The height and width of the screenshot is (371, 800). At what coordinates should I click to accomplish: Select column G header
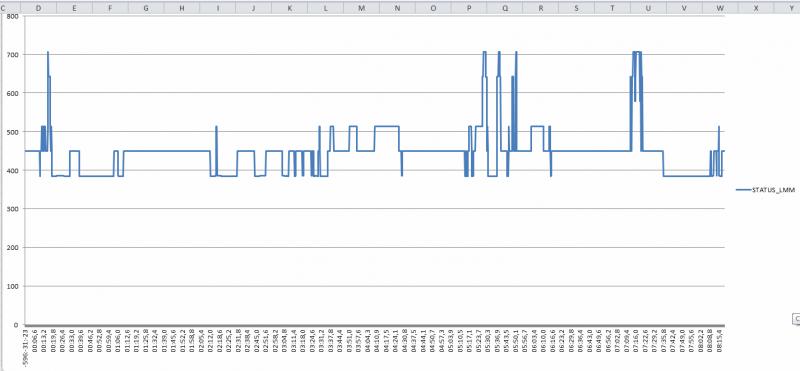click(146, 8)
